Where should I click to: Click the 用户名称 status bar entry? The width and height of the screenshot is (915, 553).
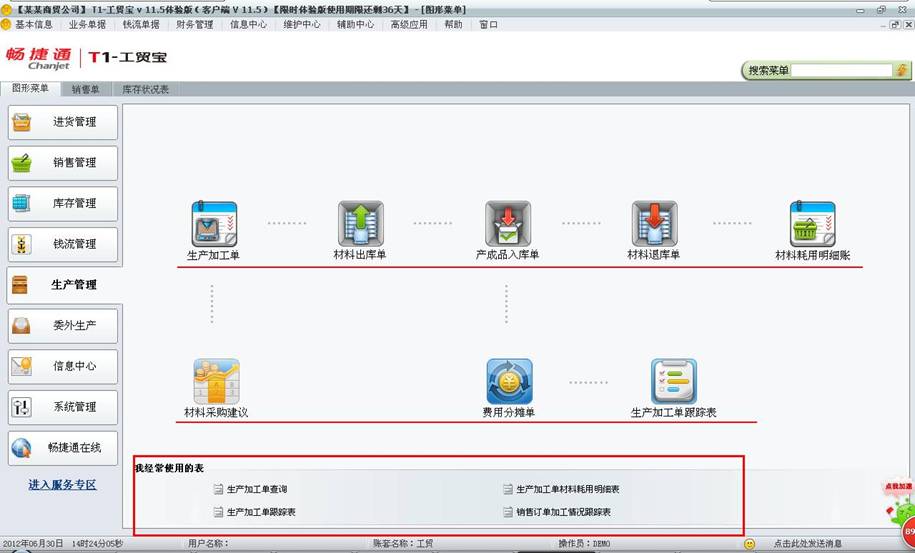(x=208, y=544)
